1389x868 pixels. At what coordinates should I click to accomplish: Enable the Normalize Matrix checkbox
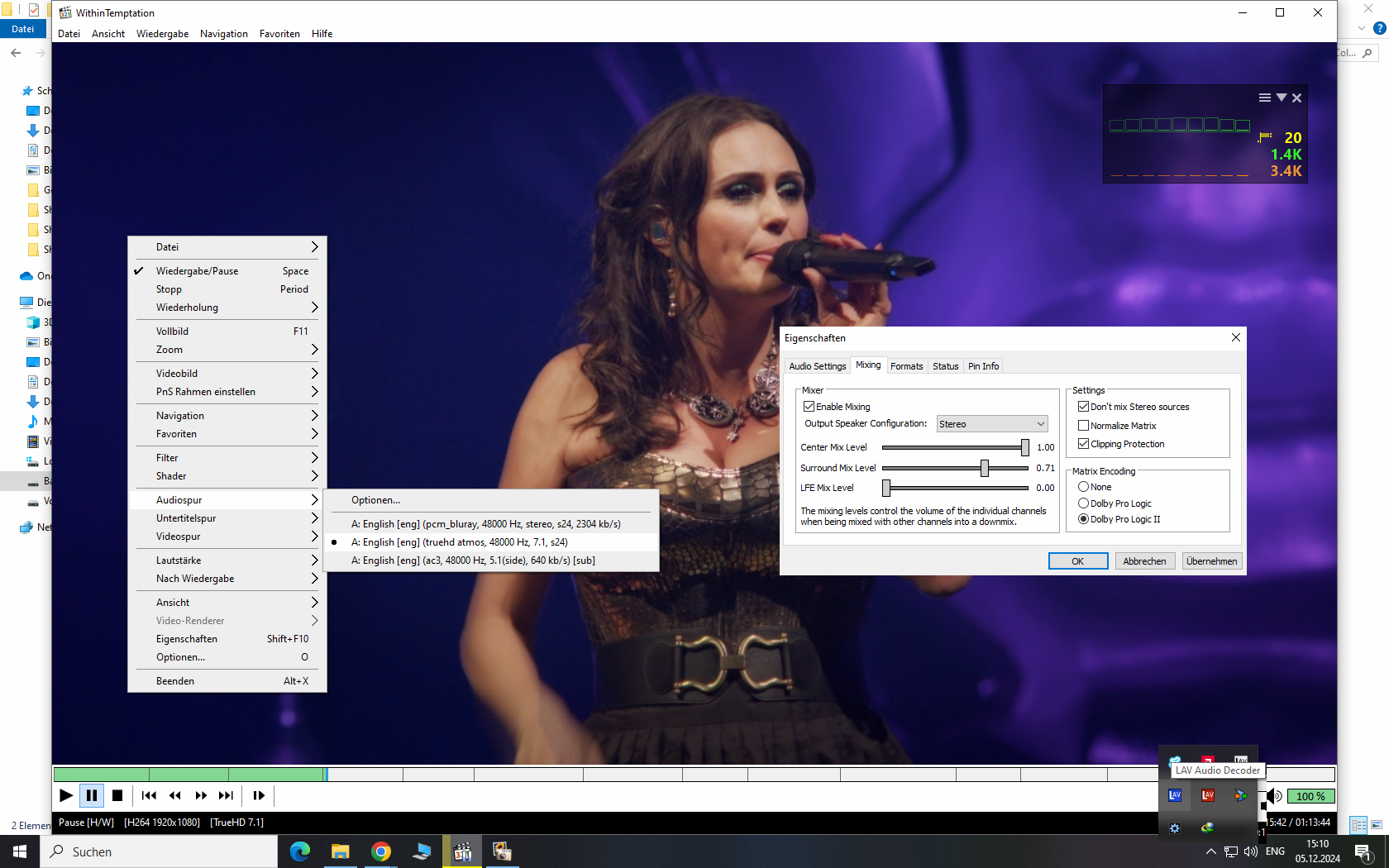pyautogui.click(x=1083, y=426)
